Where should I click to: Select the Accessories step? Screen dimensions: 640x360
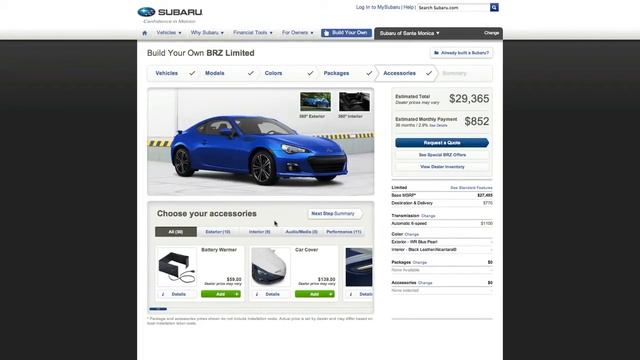[399, 73]
